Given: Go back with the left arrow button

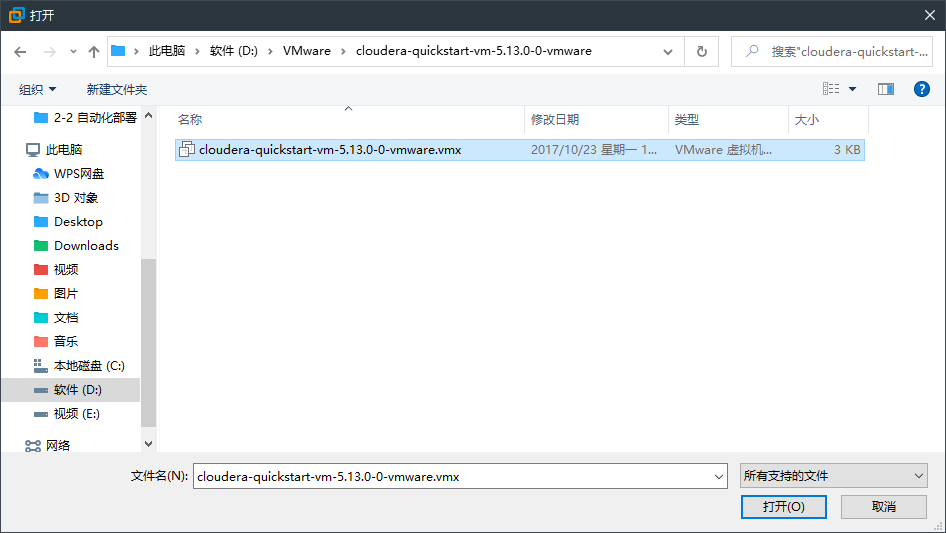Looking at the screenshot, I should (x=20, y=52).
